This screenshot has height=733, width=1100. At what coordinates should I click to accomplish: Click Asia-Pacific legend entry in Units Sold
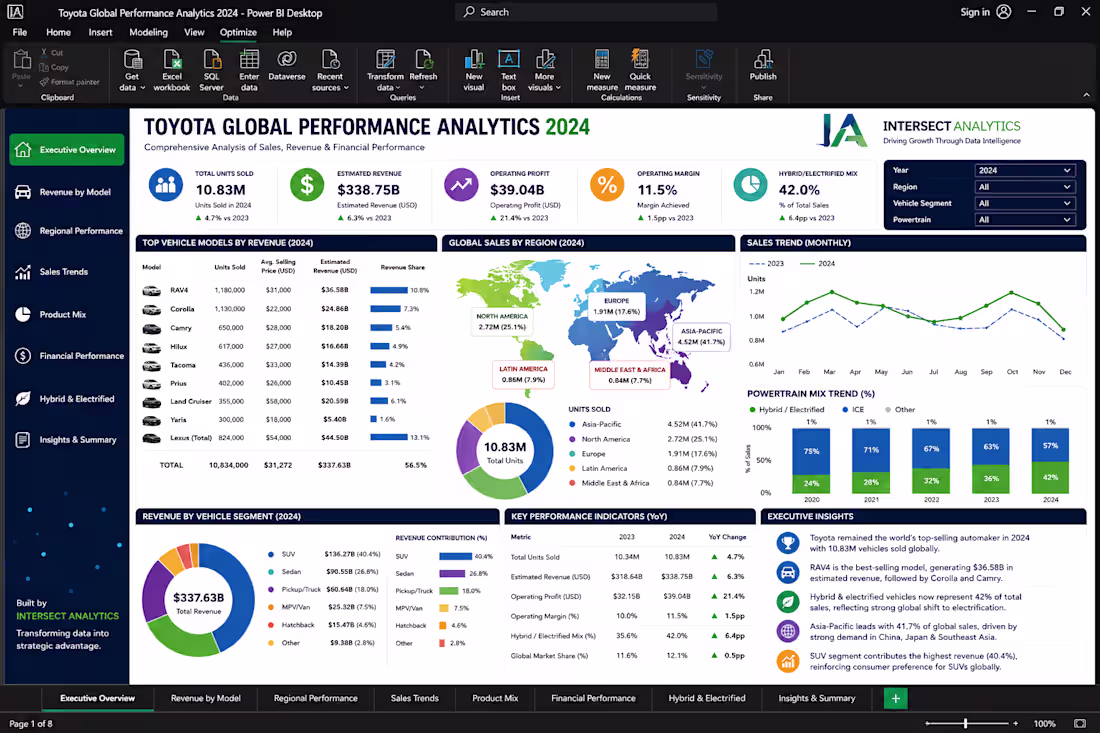coord(595,424)
